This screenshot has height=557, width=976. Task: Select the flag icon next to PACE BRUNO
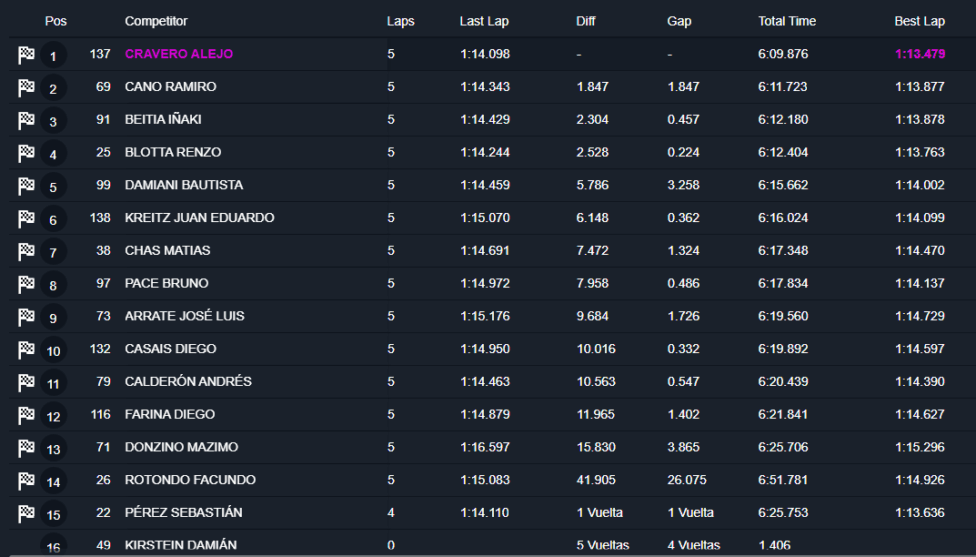(26, 284)
